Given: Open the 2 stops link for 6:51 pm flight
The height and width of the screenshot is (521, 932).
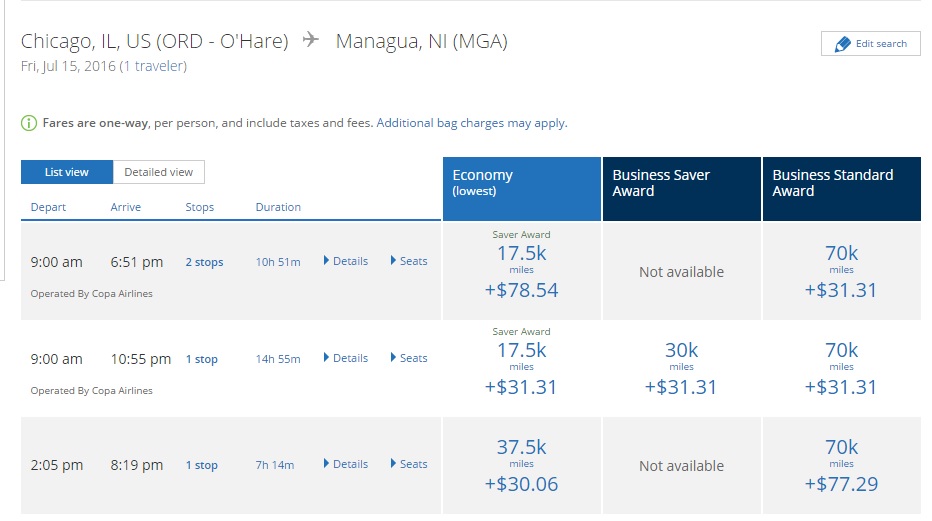Looking at the screenshot, I should click(x=204, y=262).
